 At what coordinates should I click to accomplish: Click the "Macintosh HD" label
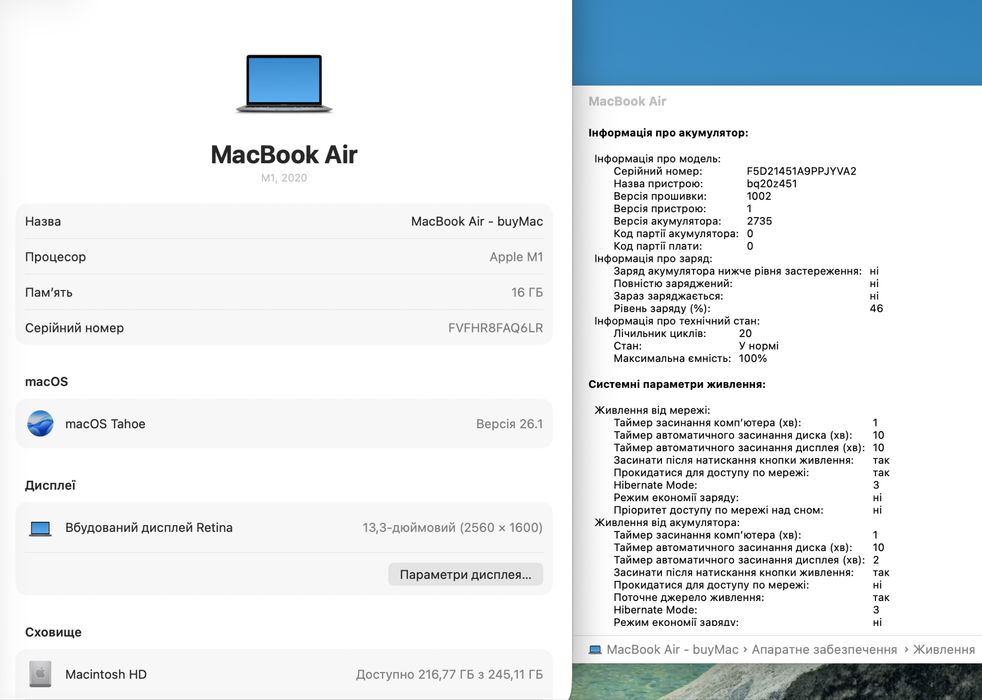pyautogui.click(x=106, y=674)
